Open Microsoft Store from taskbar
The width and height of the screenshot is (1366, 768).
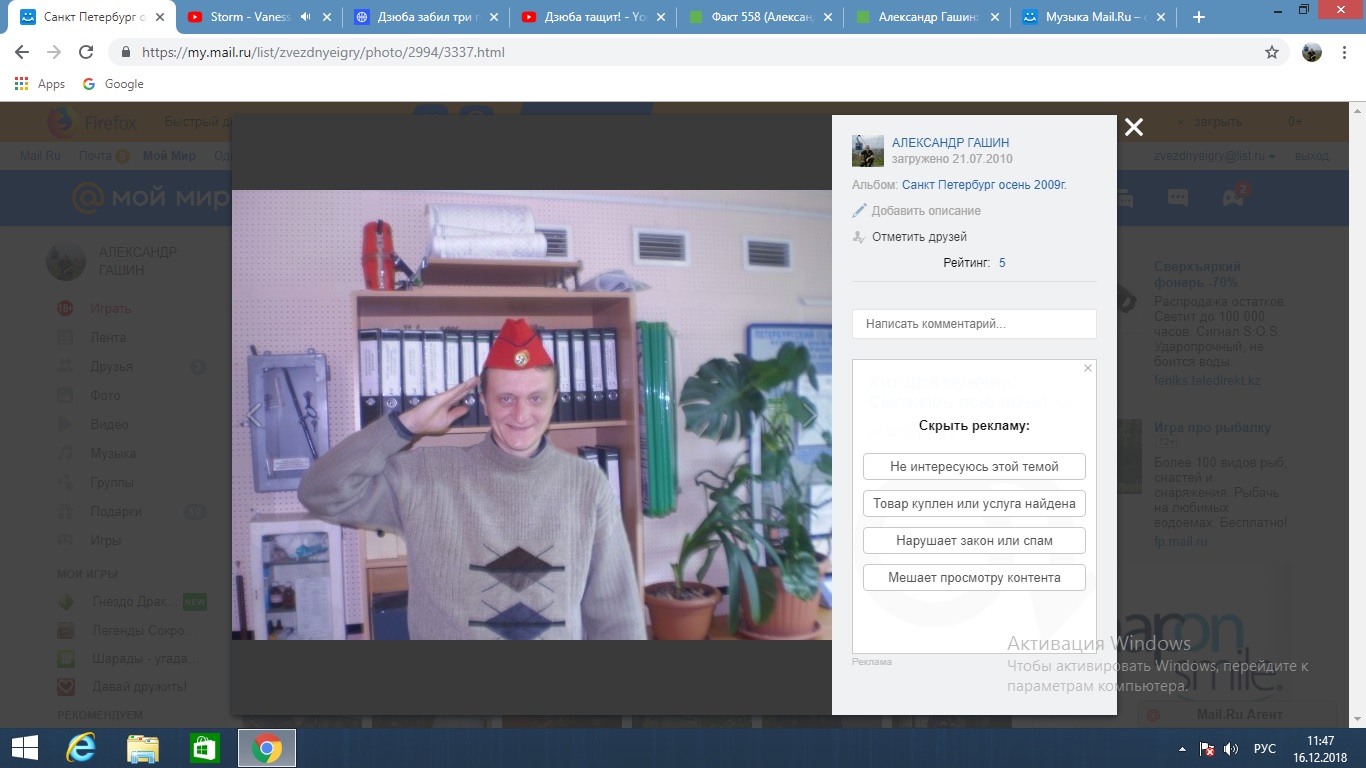pos(204,748)
